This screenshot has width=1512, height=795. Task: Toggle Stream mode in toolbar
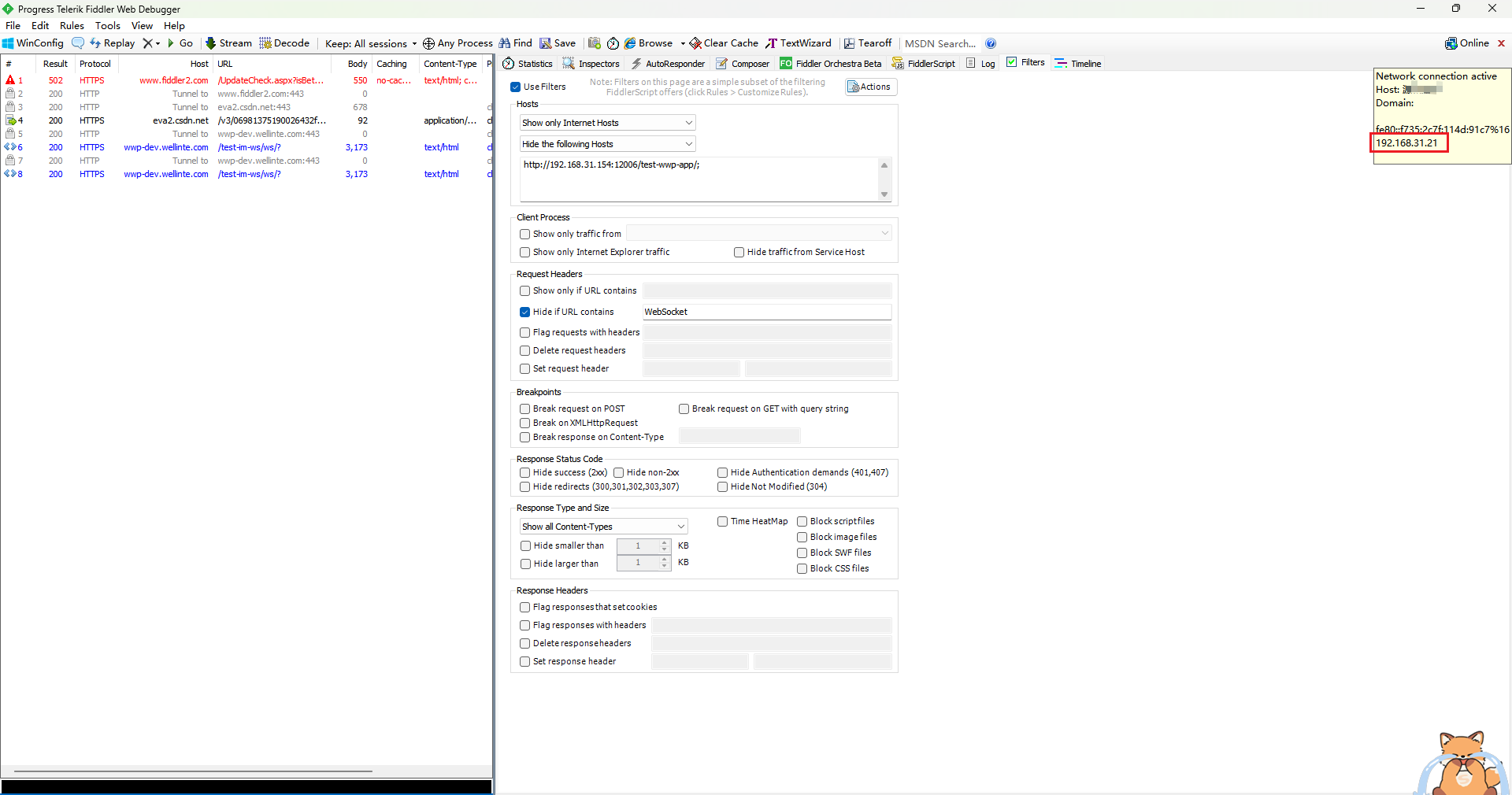[x=228, y=43]
